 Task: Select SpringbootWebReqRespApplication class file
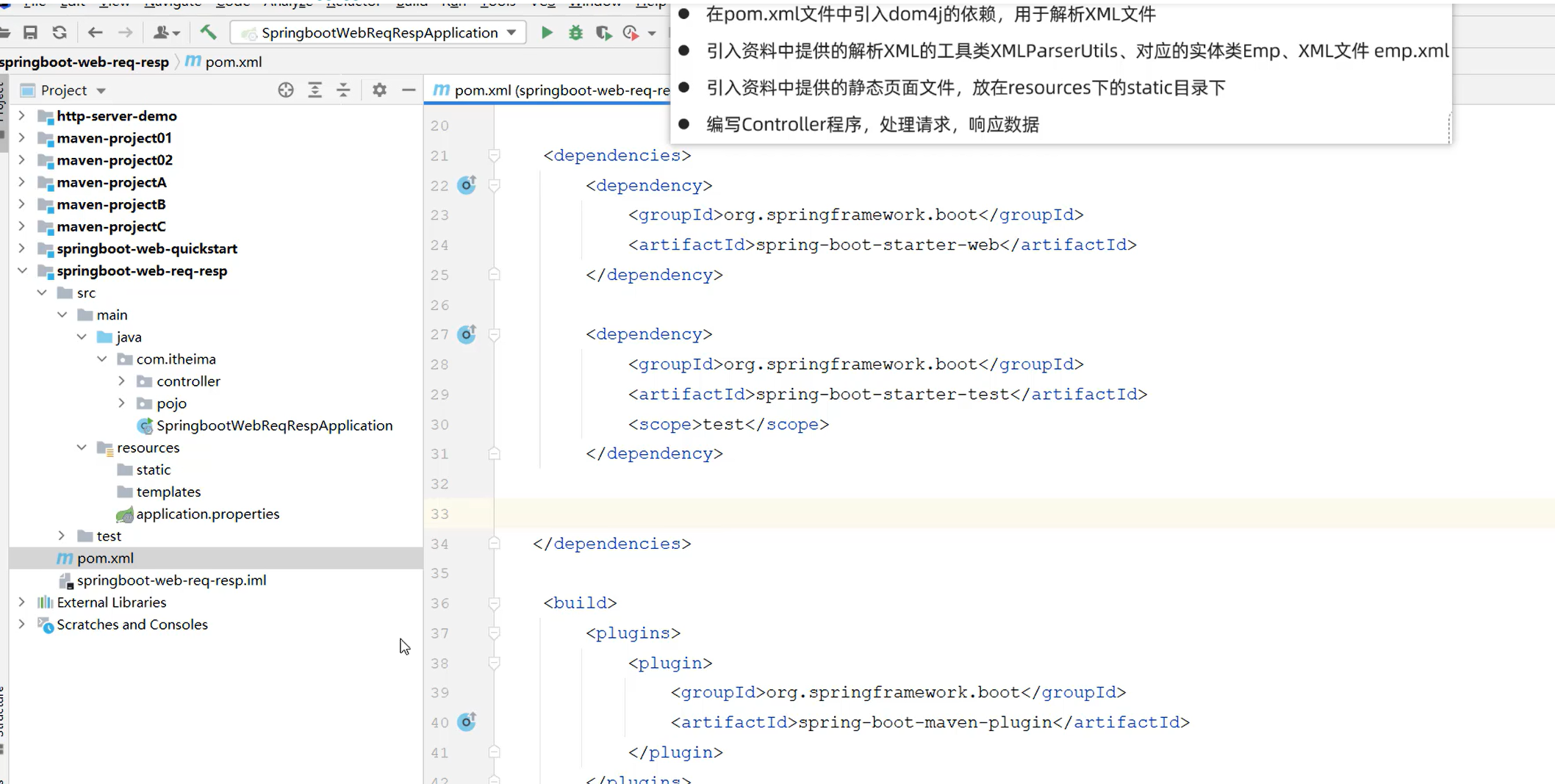(x=274, y=425)
